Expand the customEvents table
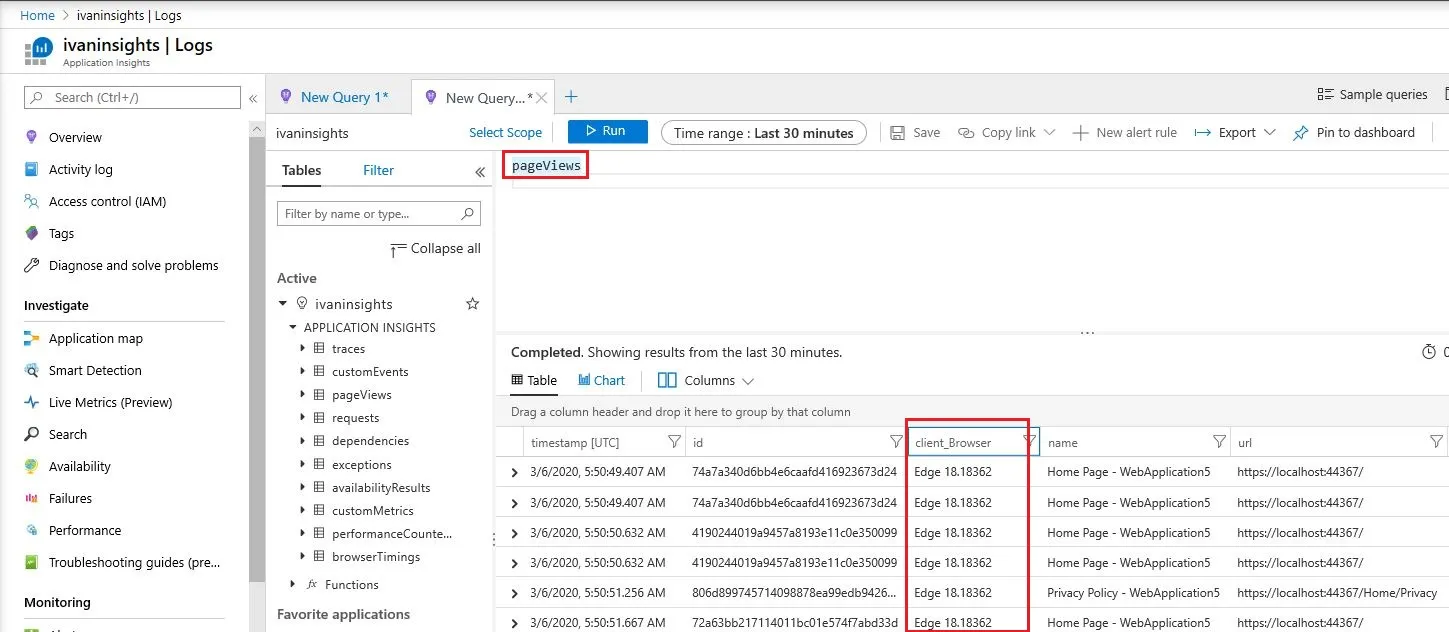 pyautogui.click(x=302, y=371)
